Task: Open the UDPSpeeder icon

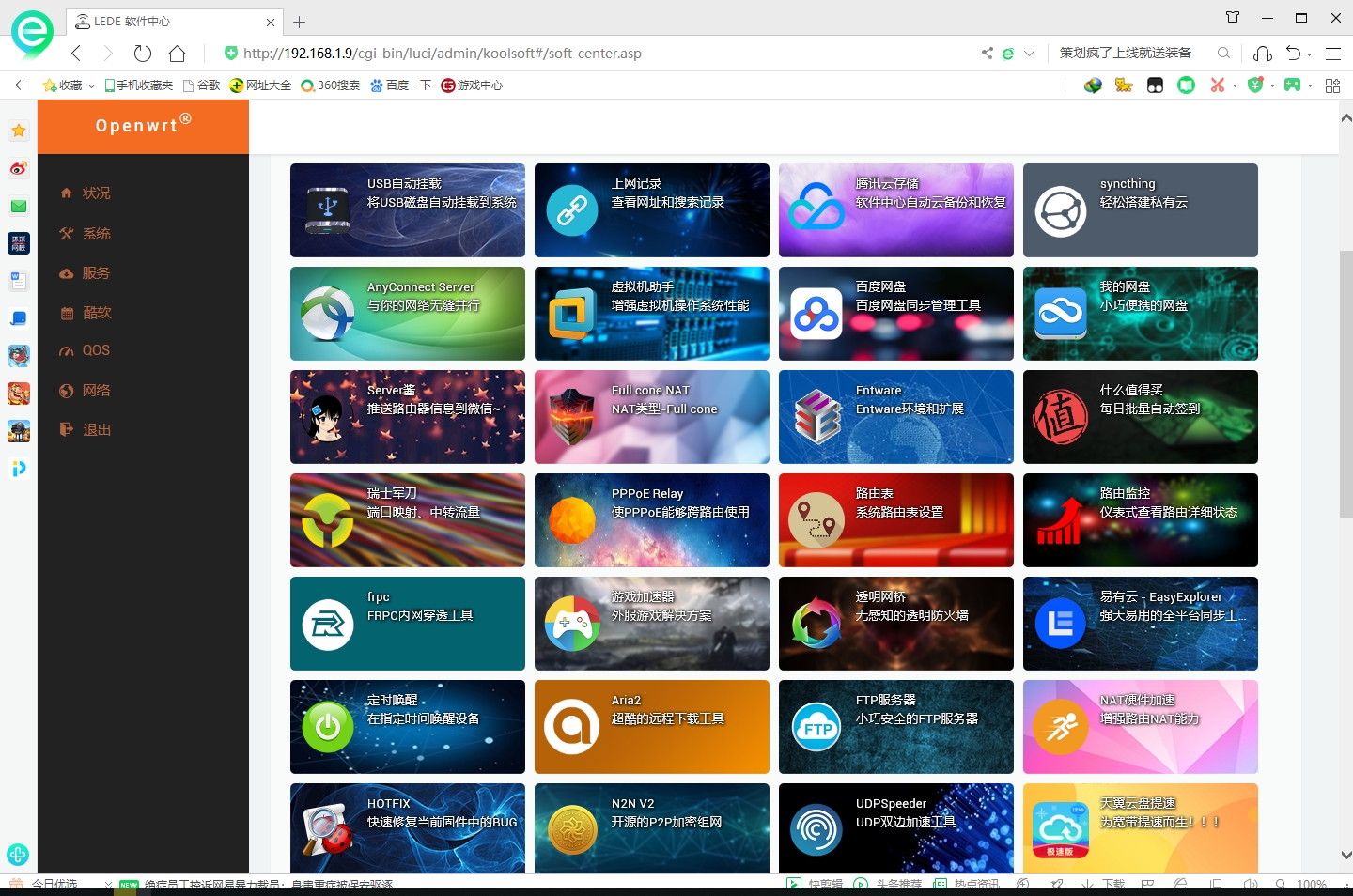Action: pos(816,830)
